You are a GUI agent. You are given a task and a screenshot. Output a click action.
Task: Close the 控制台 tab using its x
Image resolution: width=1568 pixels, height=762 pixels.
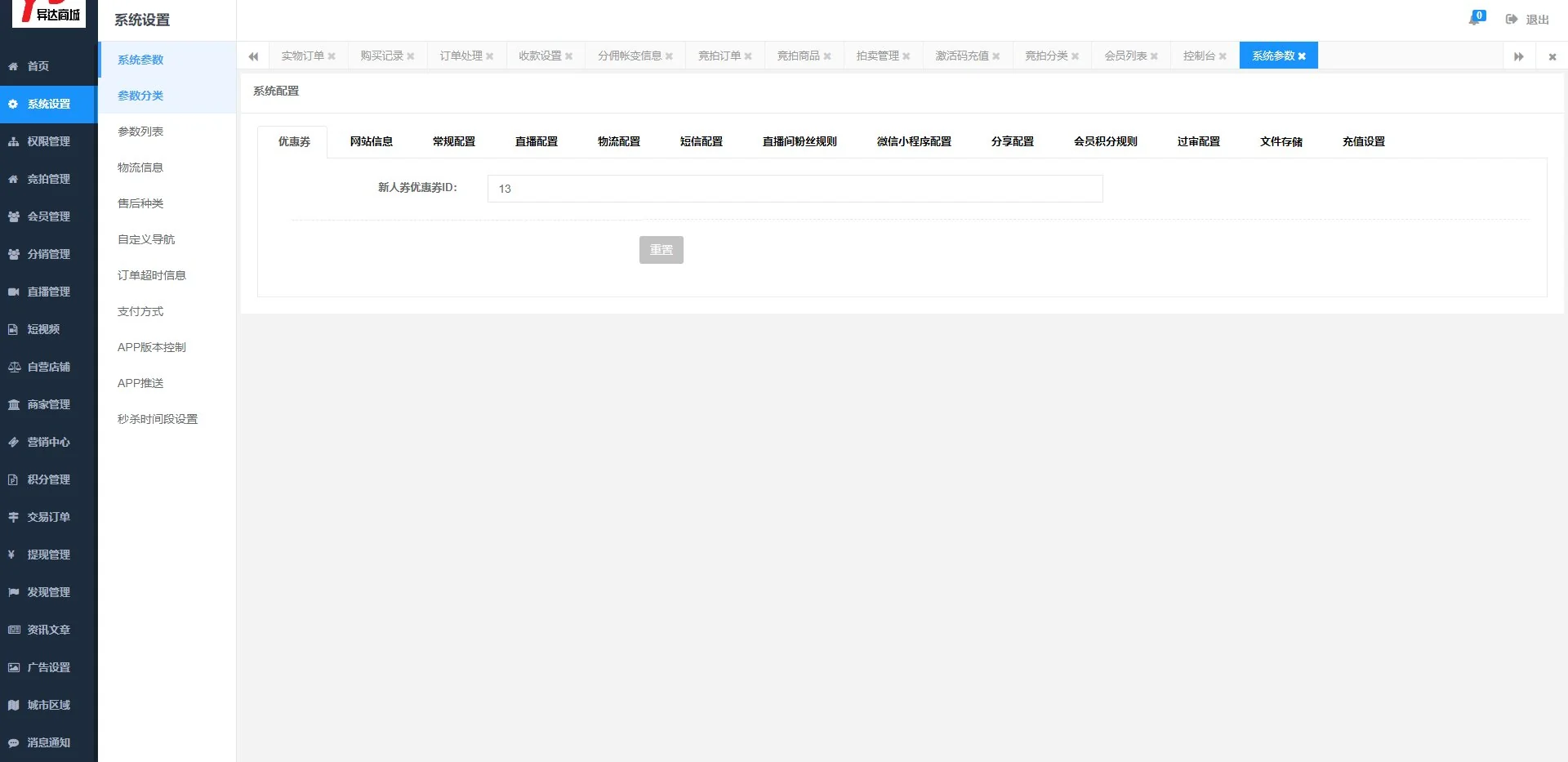[1223, 56]
